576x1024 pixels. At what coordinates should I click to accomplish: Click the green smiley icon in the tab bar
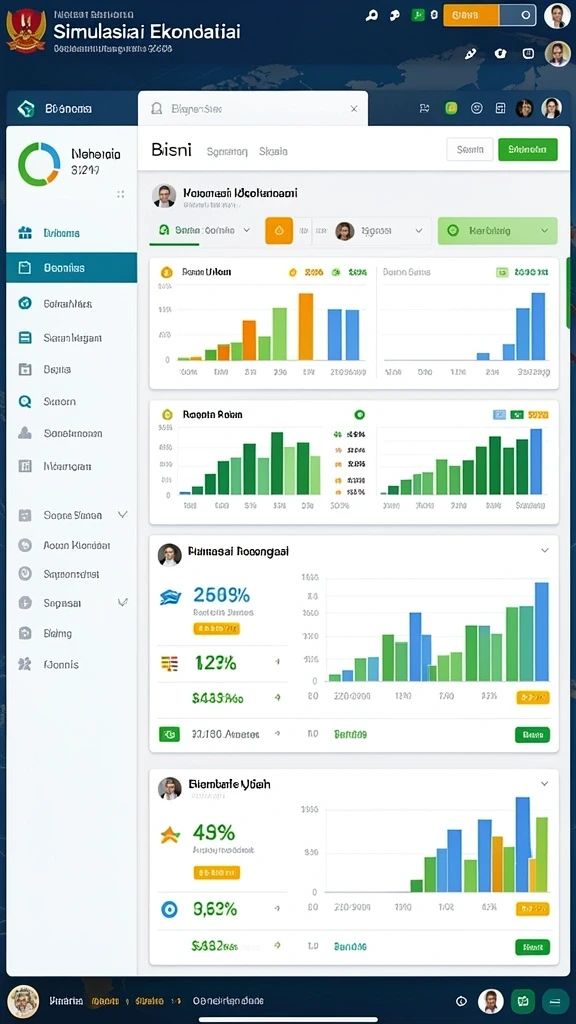coord(451,108)
